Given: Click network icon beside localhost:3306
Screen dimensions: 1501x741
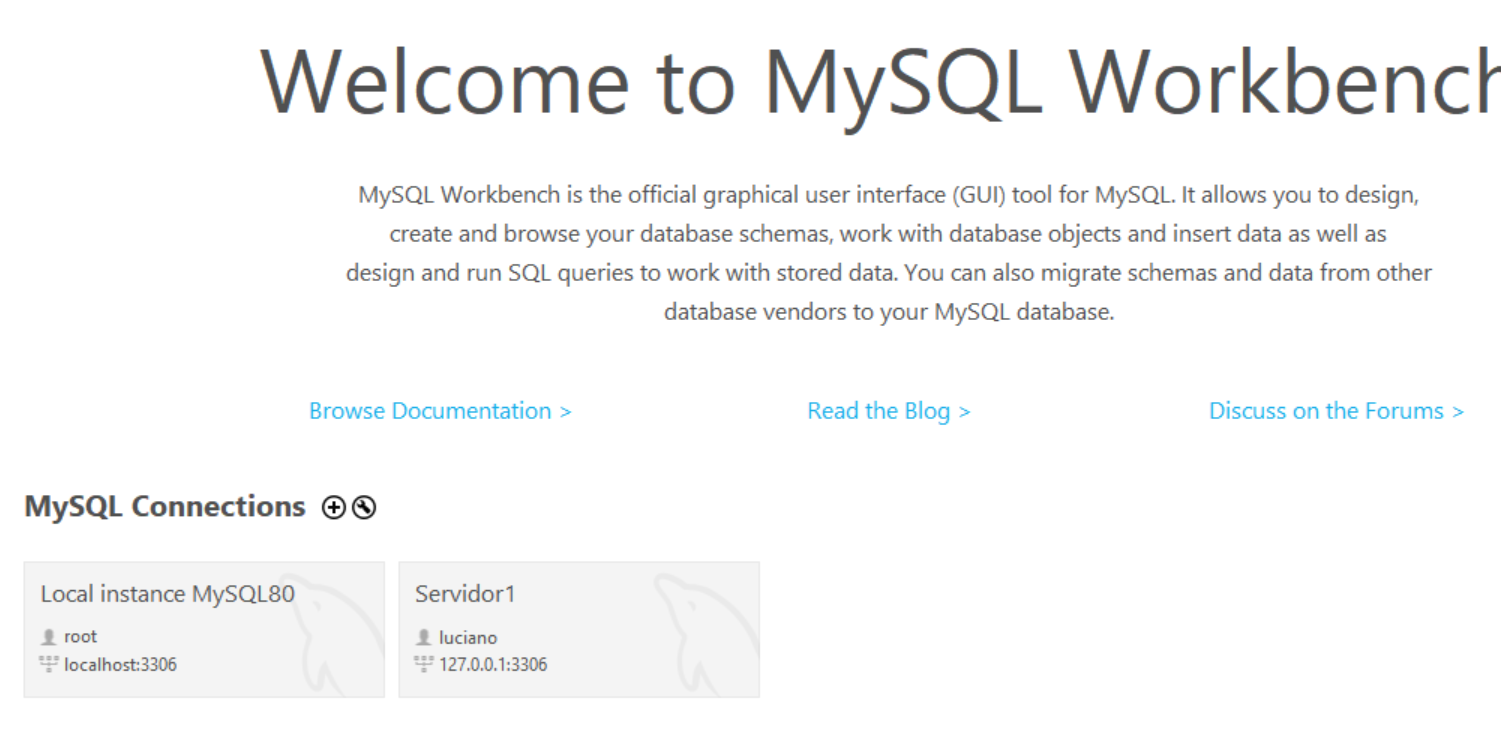Looking at the screenshot, I should point(49,663).
